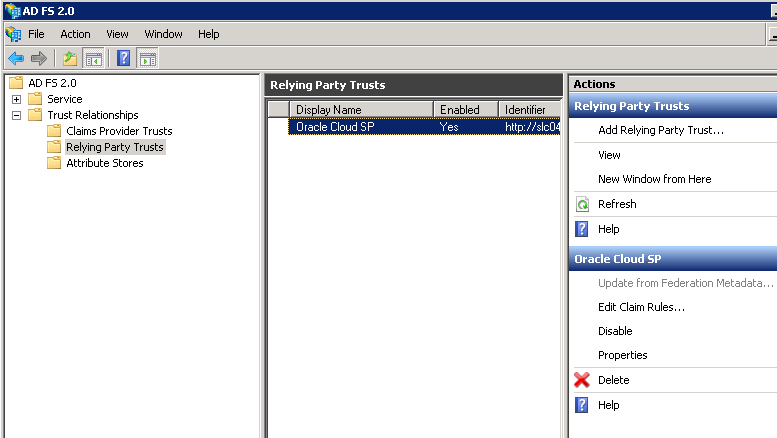
Task: Click Help icon under Relying Party Trusts actions
Action: (582, 229)
